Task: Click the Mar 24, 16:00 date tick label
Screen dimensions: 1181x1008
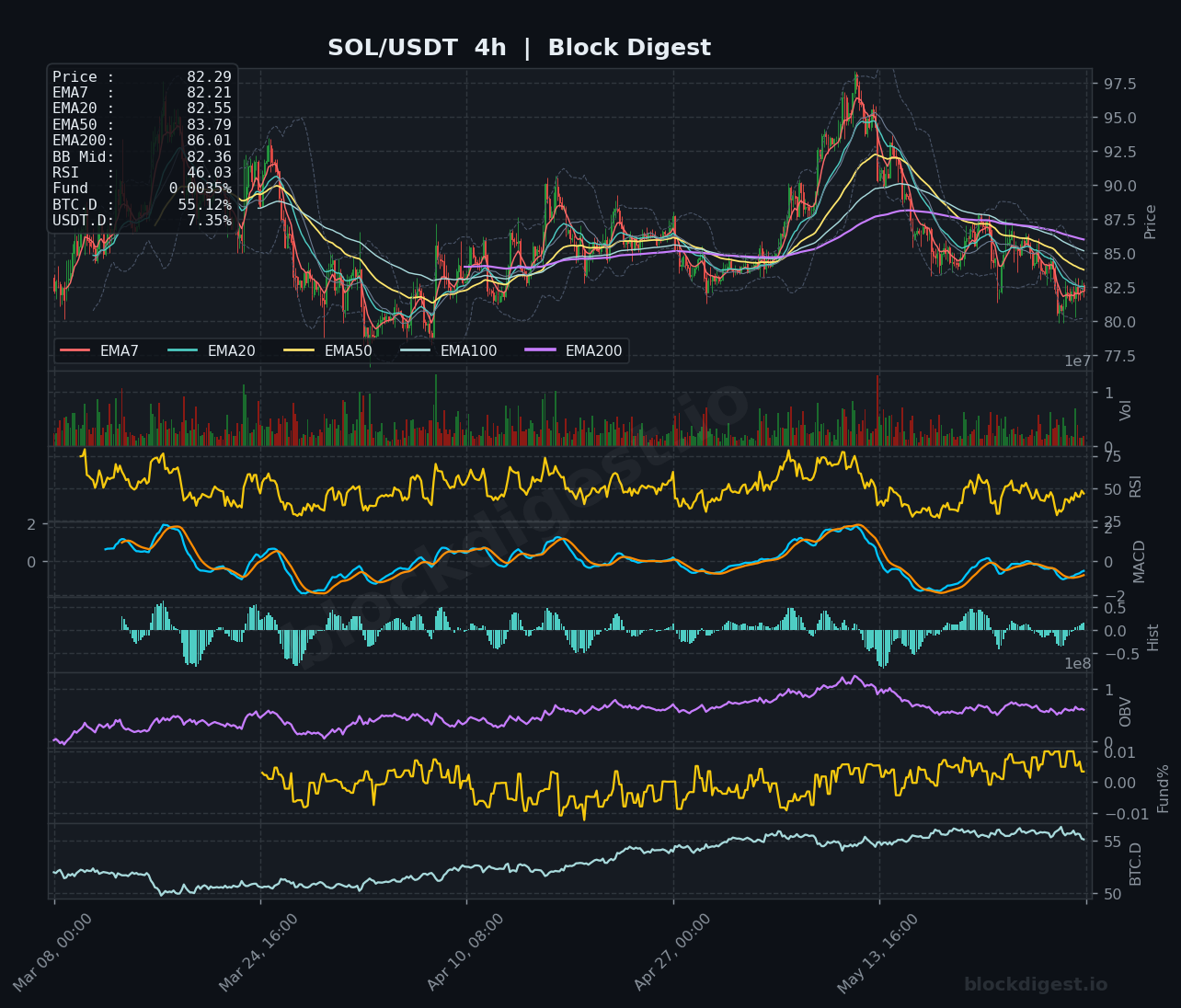Action: [259, 953]
